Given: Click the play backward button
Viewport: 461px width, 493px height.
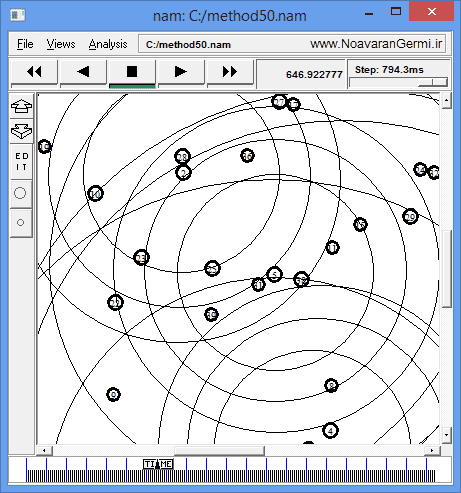Looking at the screenshot, I should (83, 71).
